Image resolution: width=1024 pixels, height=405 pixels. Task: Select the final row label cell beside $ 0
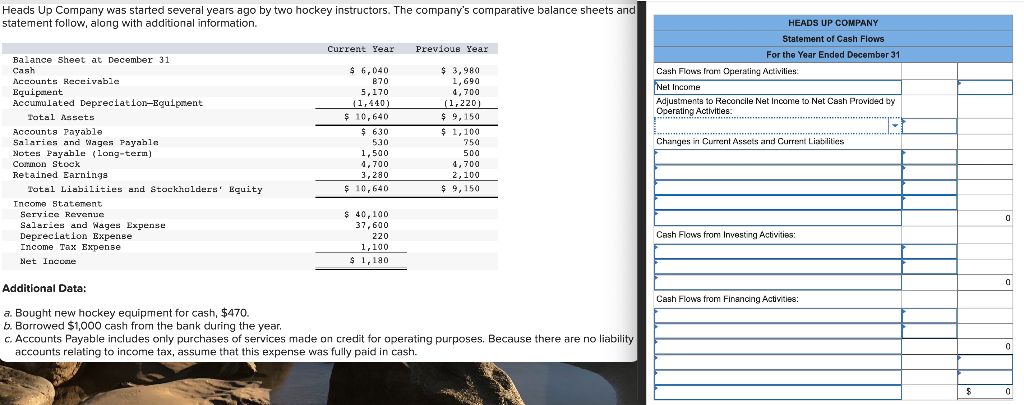(x=778, y=392)
